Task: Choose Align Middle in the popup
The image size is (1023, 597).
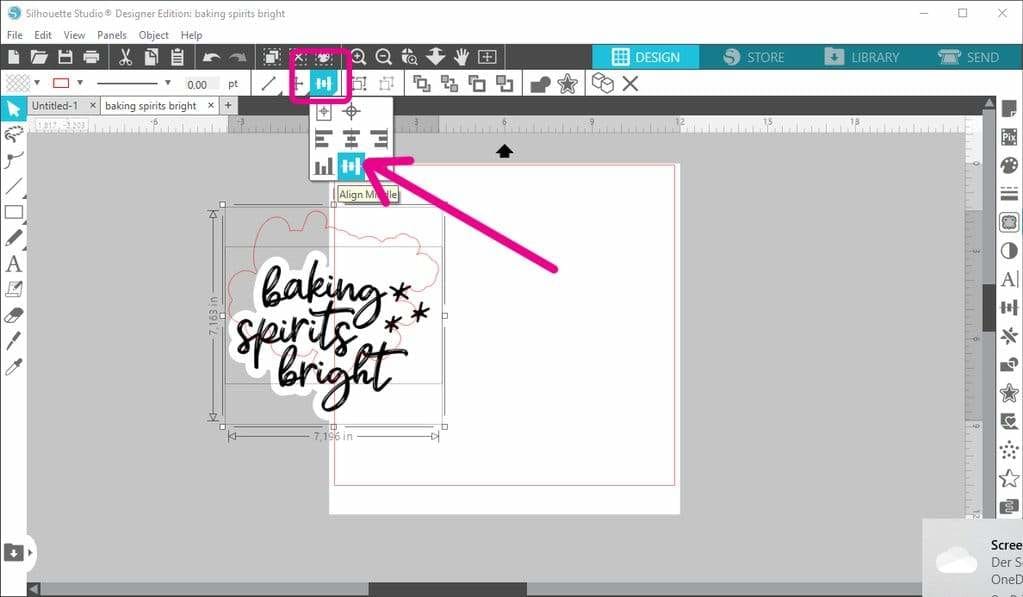Action: 351,166
